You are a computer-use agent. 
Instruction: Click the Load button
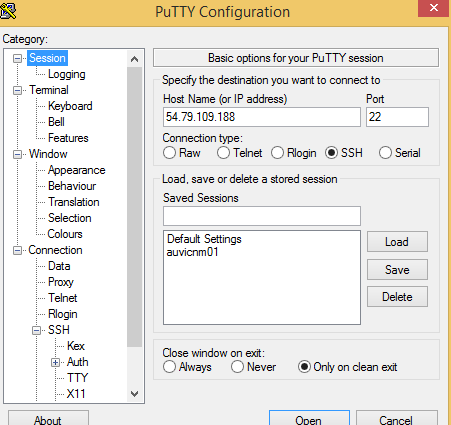point(397,242)
